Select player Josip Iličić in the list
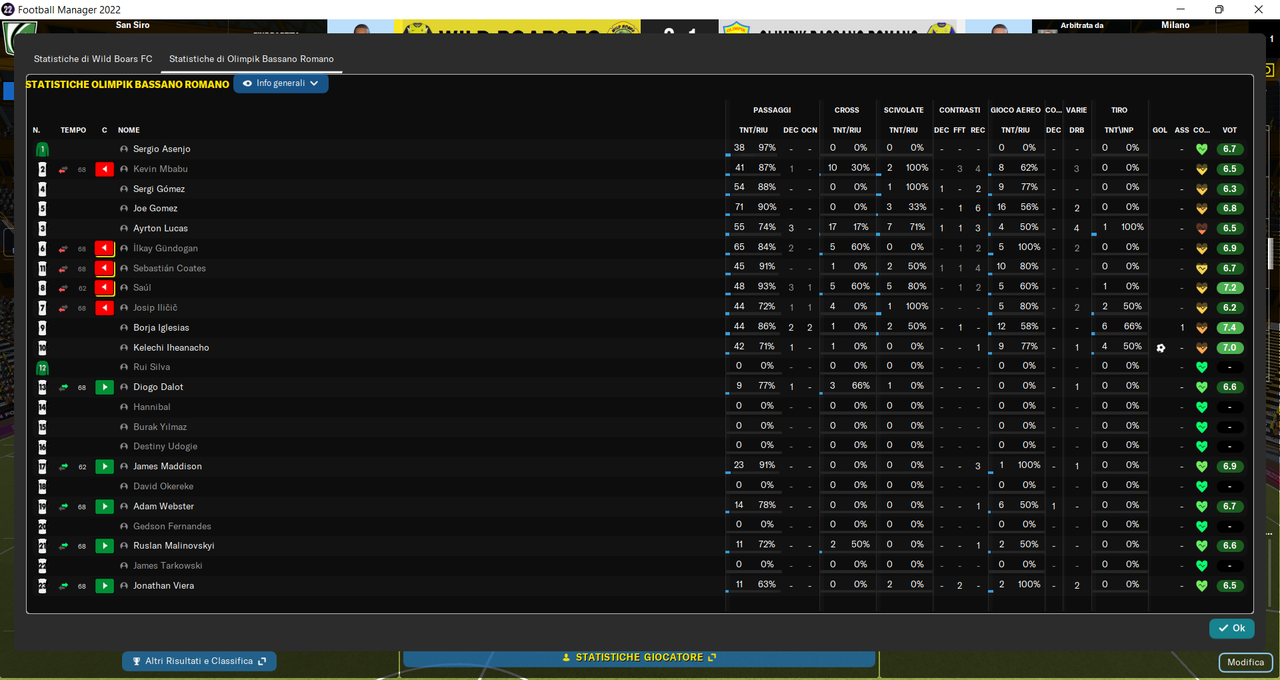Image resolution: width=1280 pixels, height=680 pixels. coord(155,308)
